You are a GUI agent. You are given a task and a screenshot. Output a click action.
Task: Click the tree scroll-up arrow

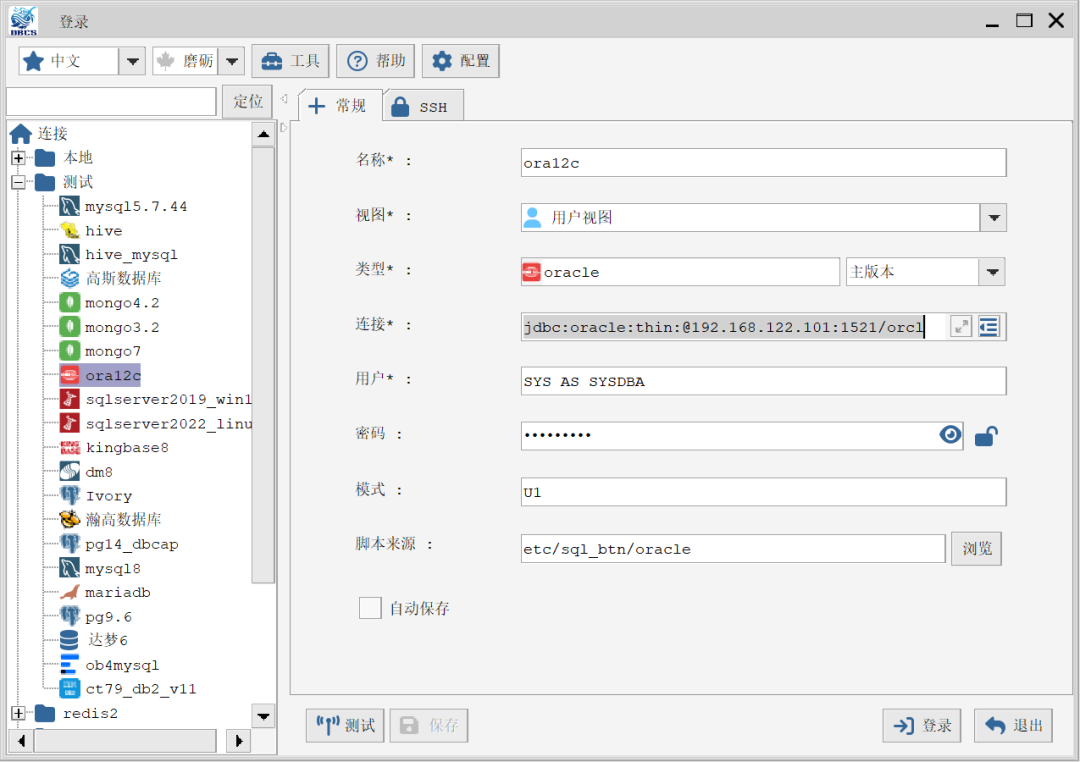point(263,134)
